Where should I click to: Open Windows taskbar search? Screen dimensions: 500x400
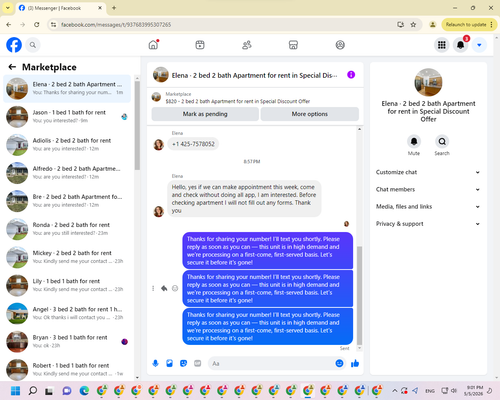[32, 390]
